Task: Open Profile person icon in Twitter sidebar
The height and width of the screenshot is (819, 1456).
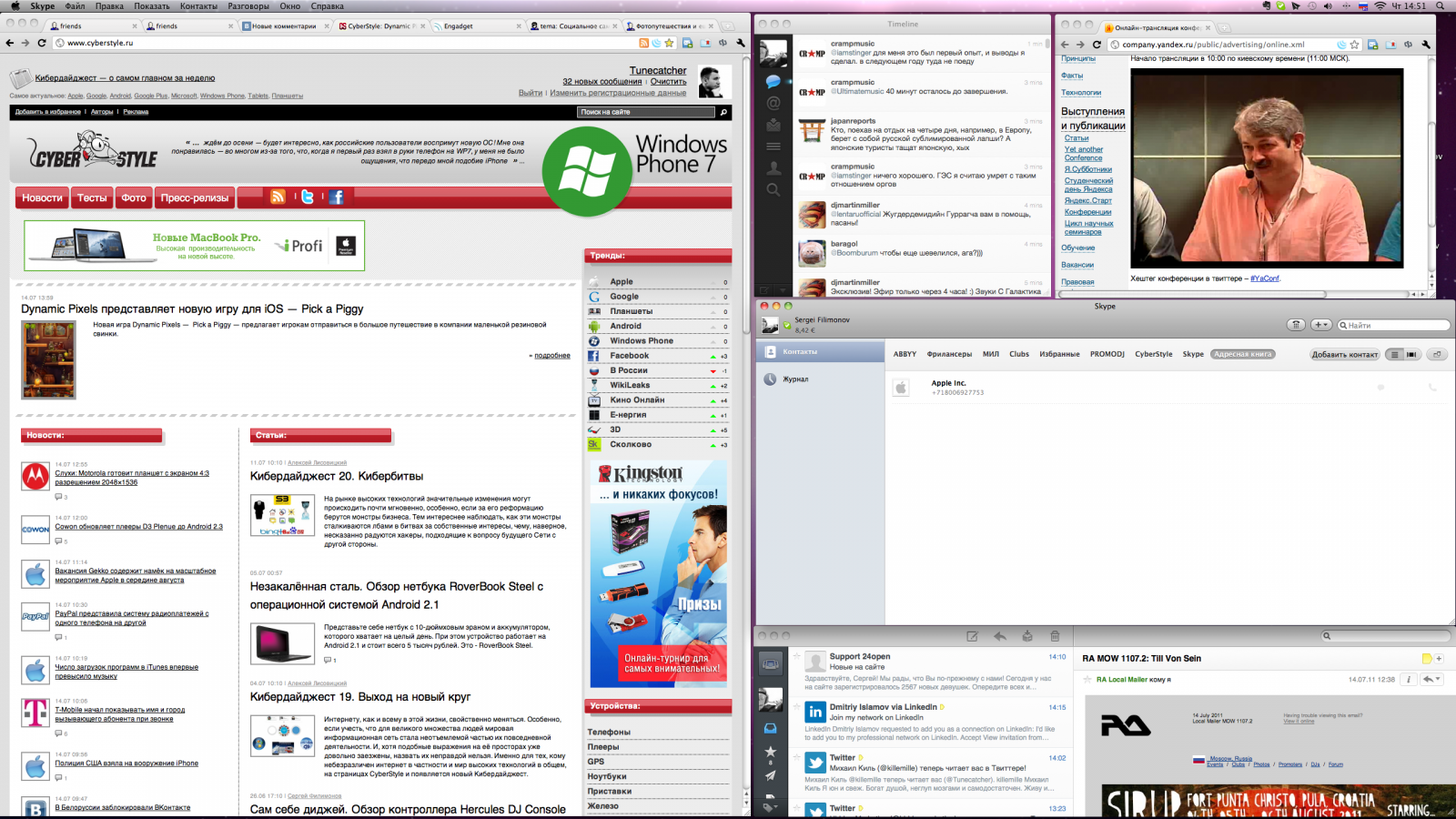Action: (x=773, y=168)
